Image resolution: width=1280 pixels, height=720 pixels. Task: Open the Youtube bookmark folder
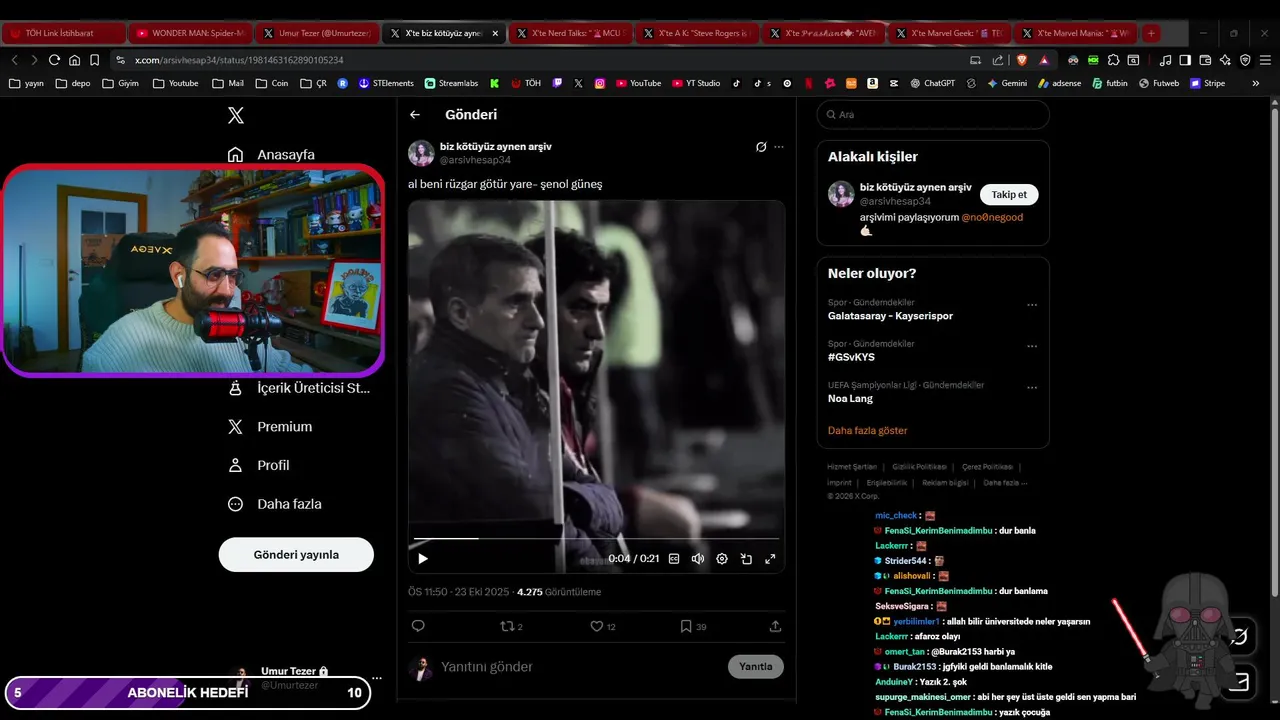click(175, 83)
